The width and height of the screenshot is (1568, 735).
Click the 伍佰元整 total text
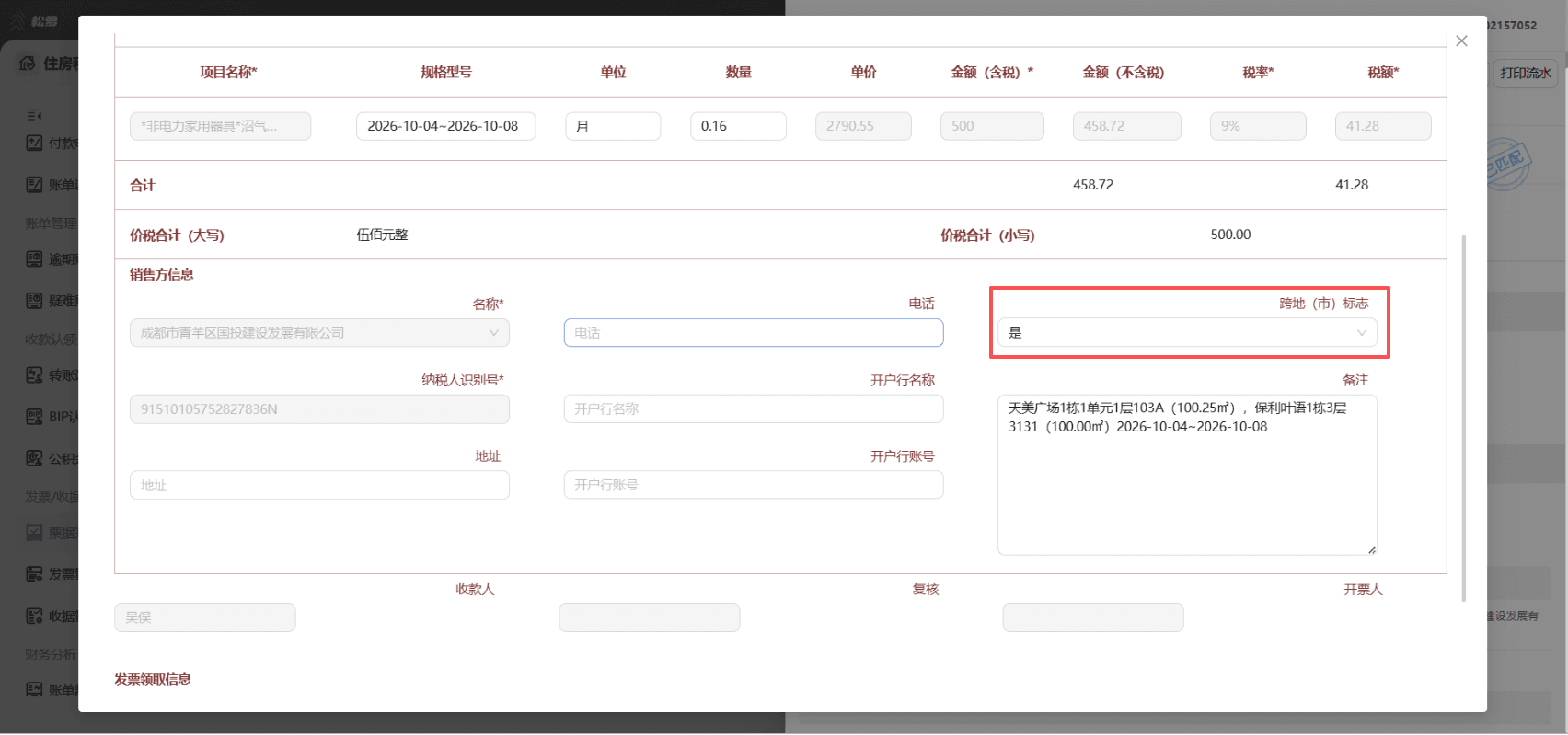coord(382,235)
